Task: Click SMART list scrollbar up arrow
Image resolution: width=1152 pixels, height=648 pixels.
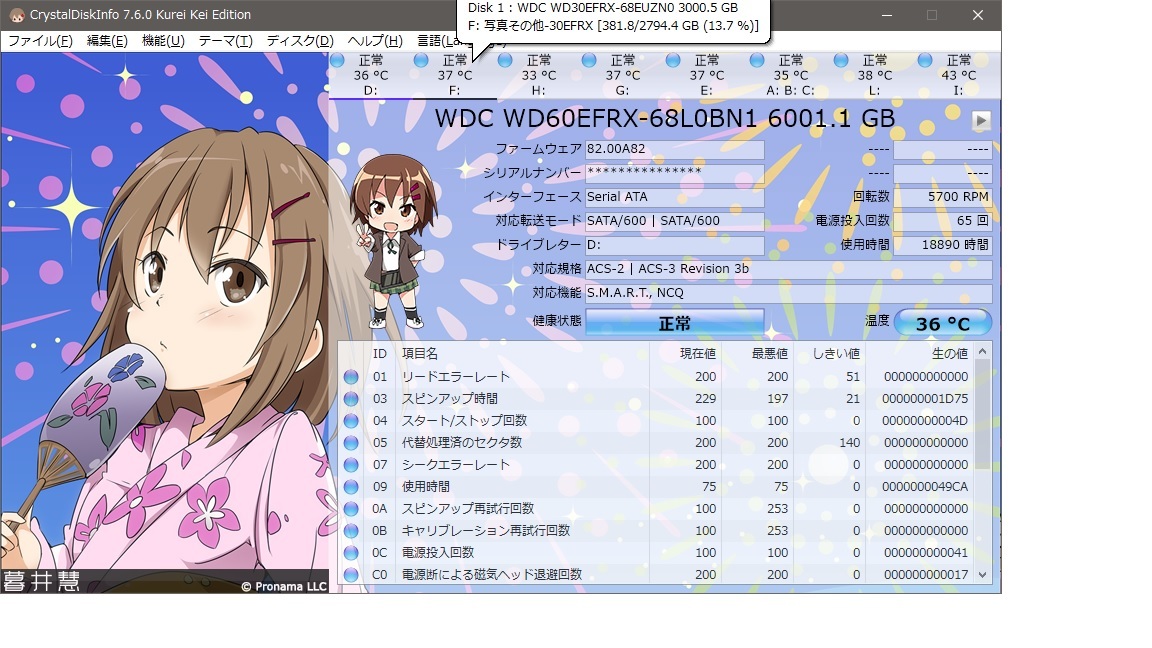Action: 983,352
